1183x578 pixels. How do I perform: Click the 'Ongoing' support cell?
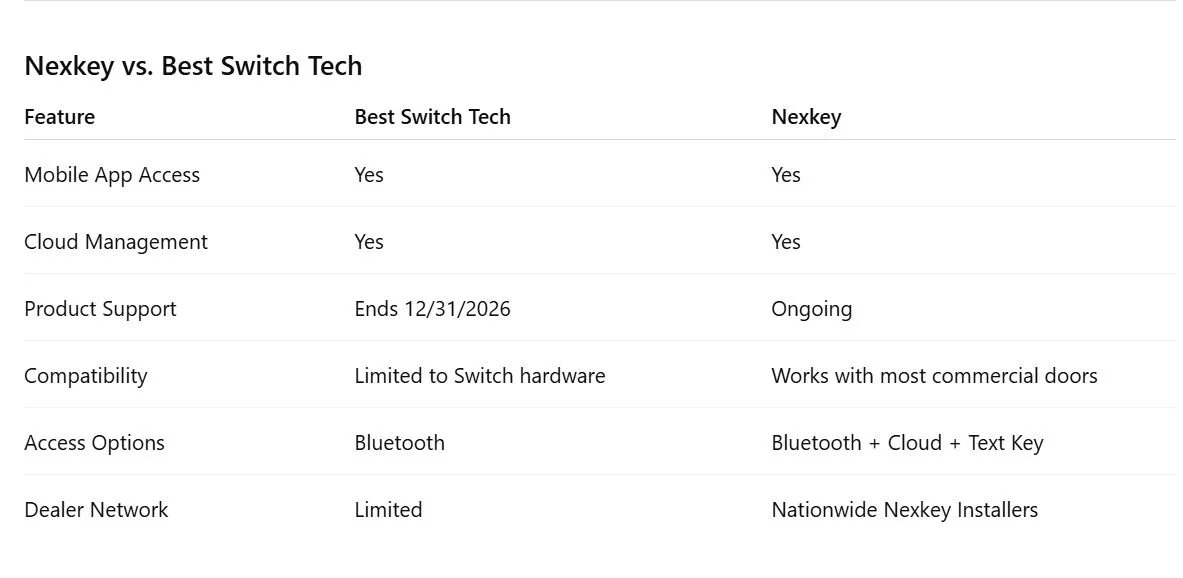[811, 309]
